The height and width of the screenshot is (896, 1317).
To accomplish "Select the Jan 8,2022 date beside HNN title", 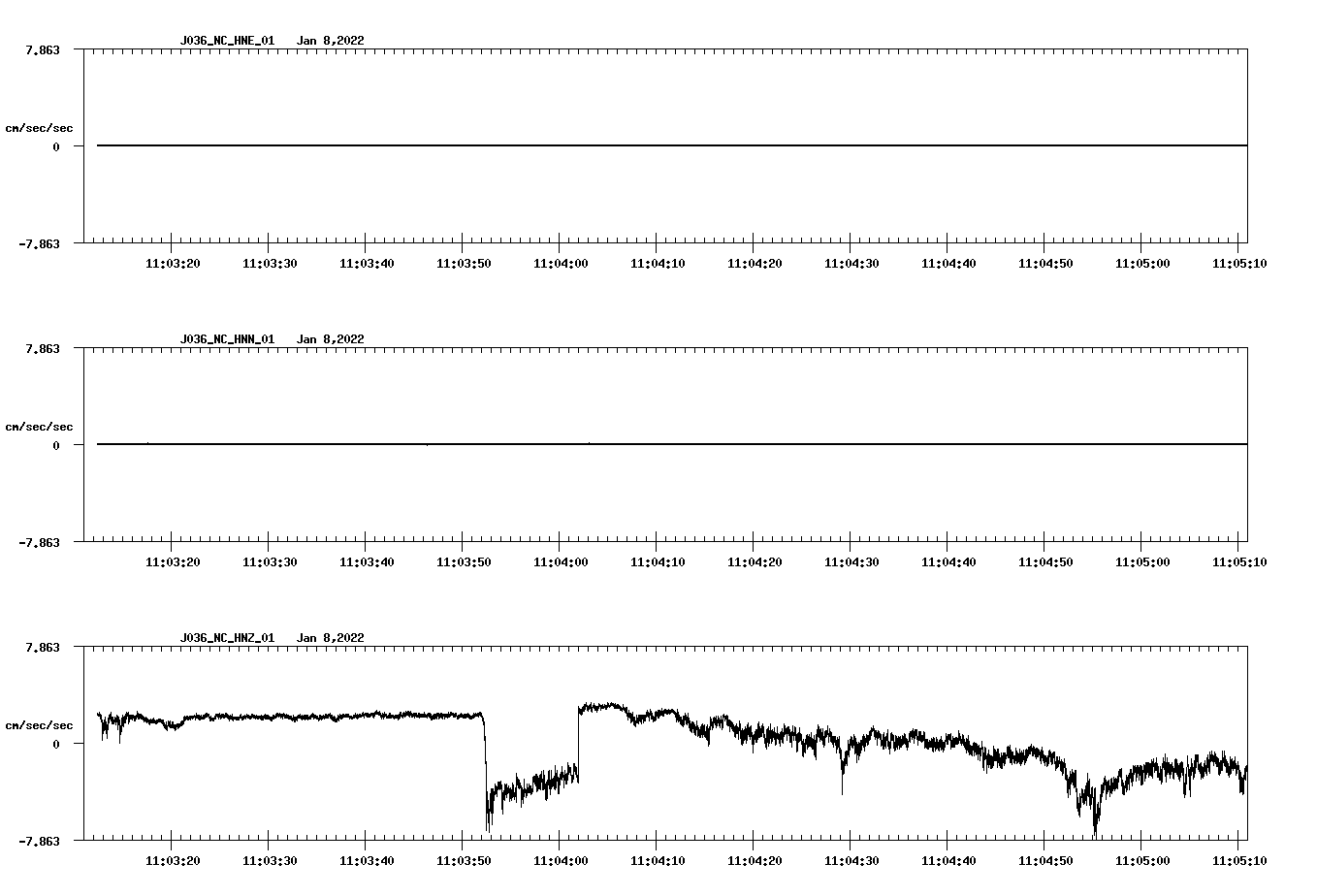I will coord(331,339).
